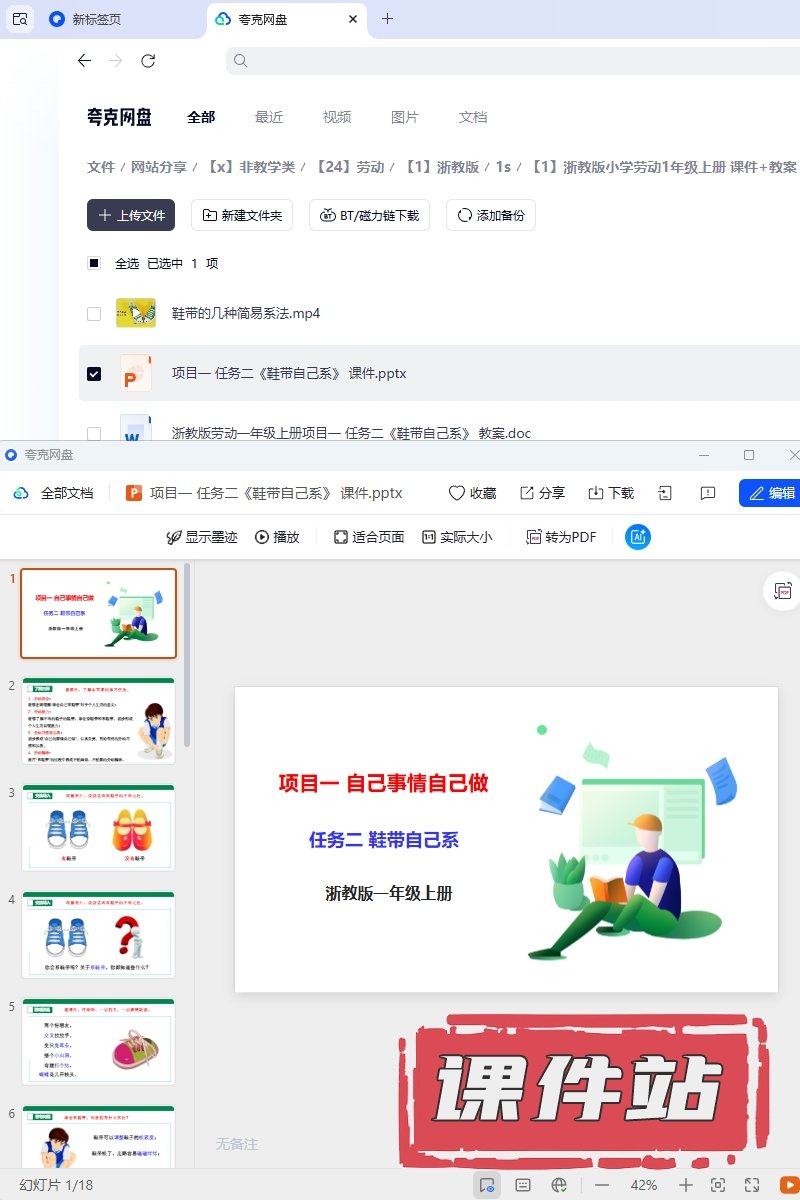The image size is (800, 1200).
Task: Click the floating PDF icon beside slide
Action: click(x=783, y=592)
